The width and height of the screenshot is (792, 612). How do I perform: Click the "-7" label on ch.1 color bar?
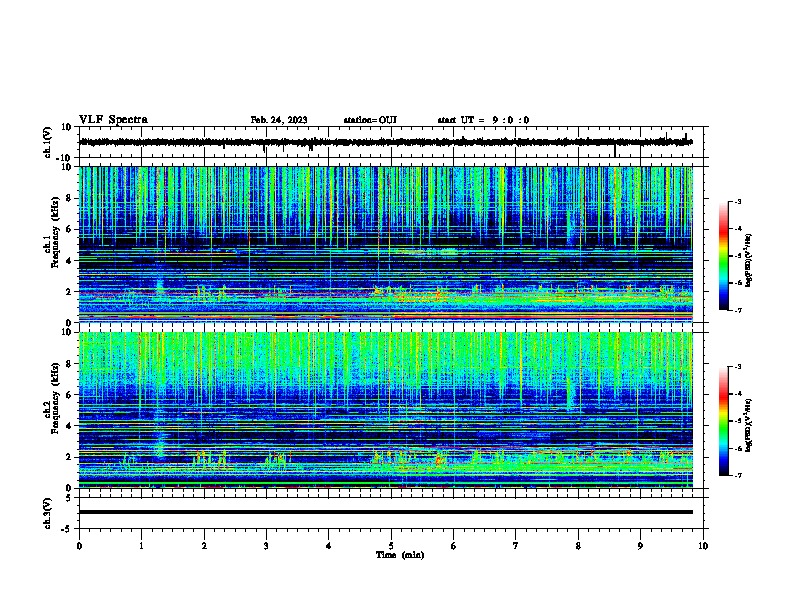[x=737, y=310]
